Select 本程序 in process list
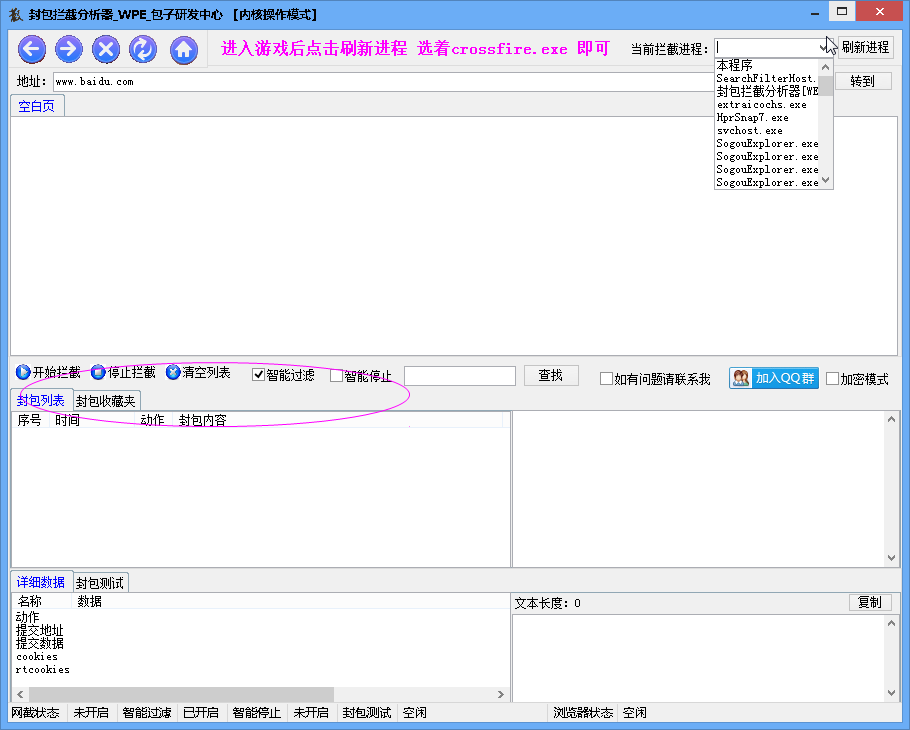 766,65
